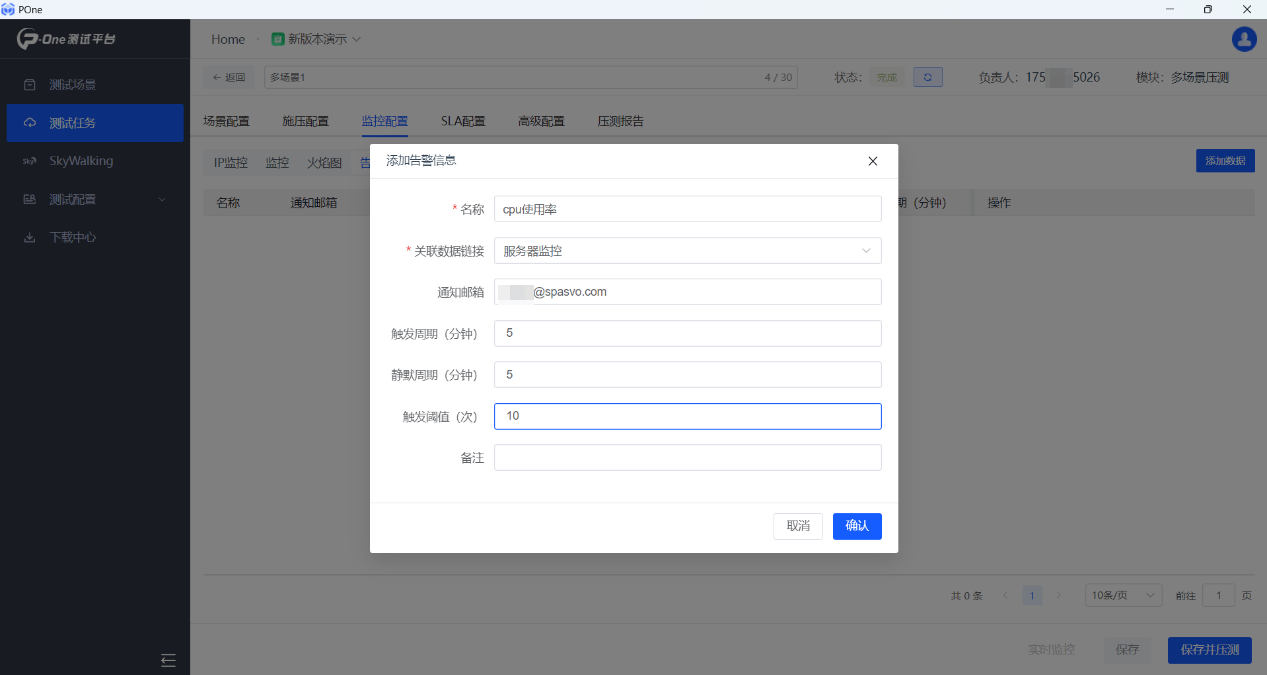Click the 取消 button
Screen dimensions: 1267x675
797,526
